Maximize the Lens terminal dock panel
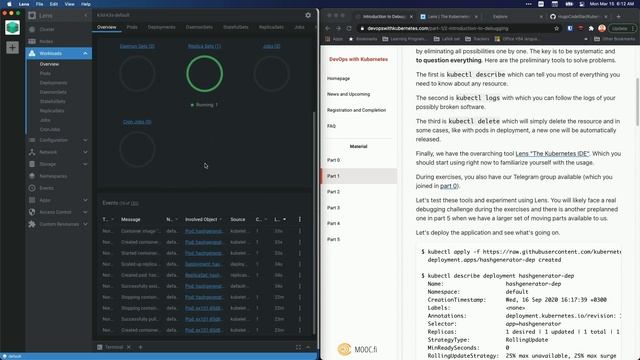 pos(298,347)
